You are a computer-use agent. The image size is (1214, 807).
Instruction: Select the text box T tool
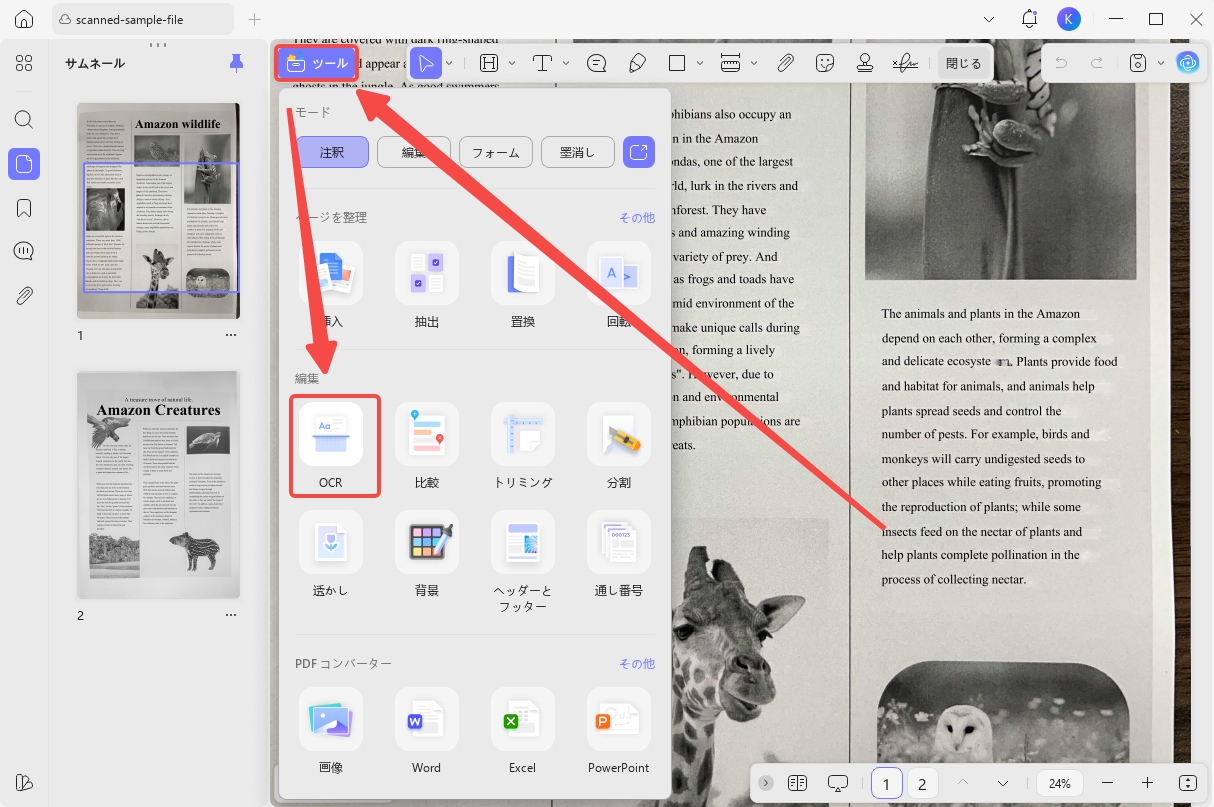click(x=542, y=63)
